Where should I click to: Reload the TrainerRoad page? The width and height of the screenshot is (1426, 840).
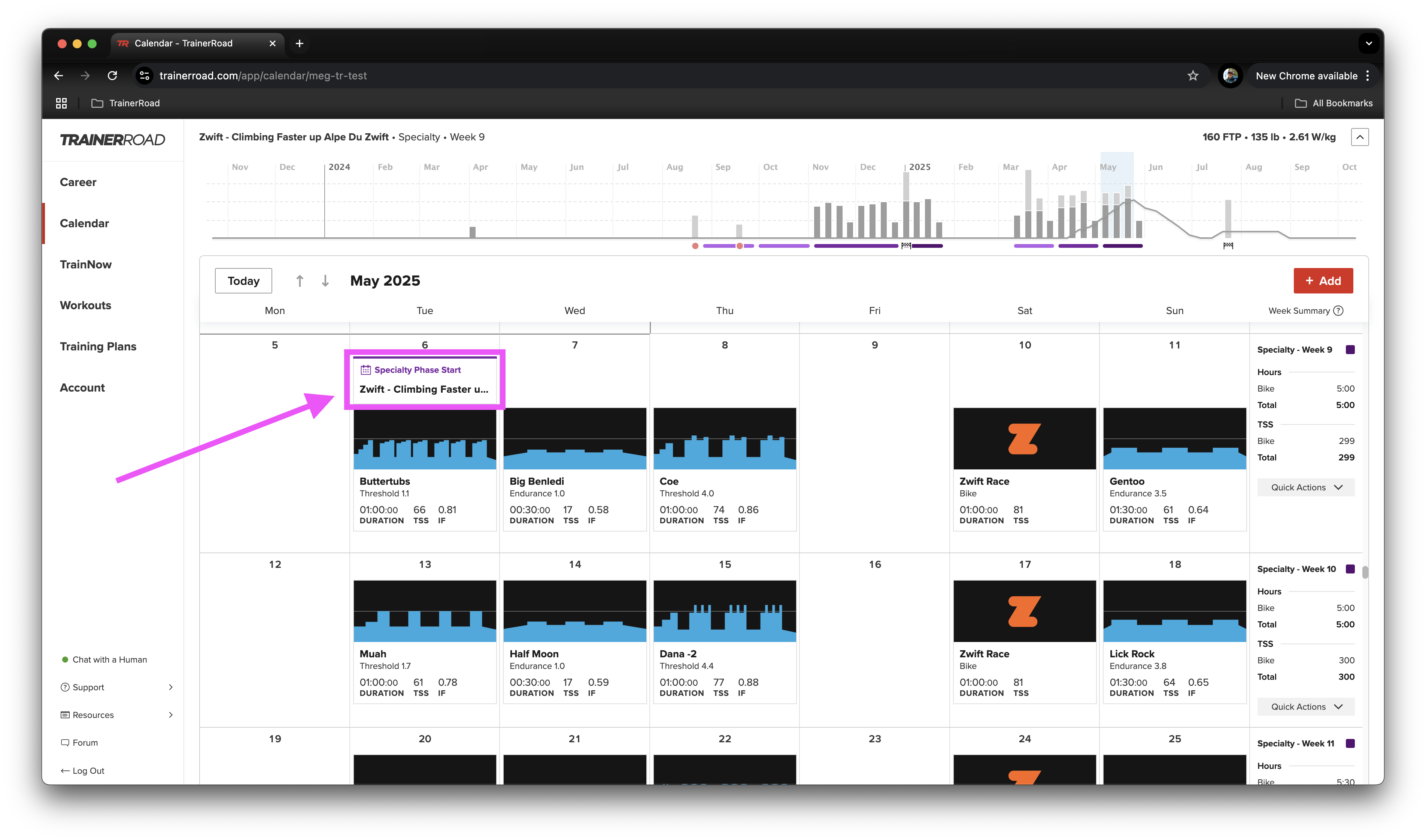click(x=112, y=76)
